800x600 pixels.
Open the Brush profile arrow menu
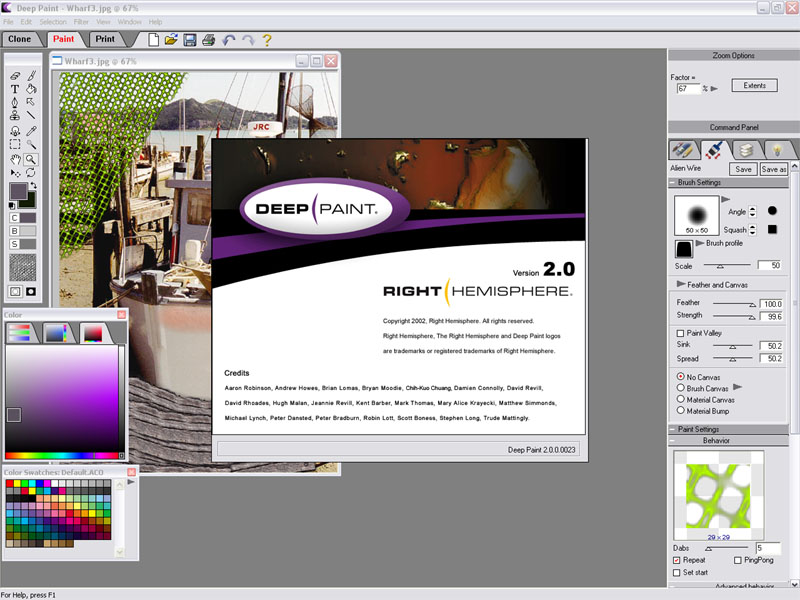point(700,243)
